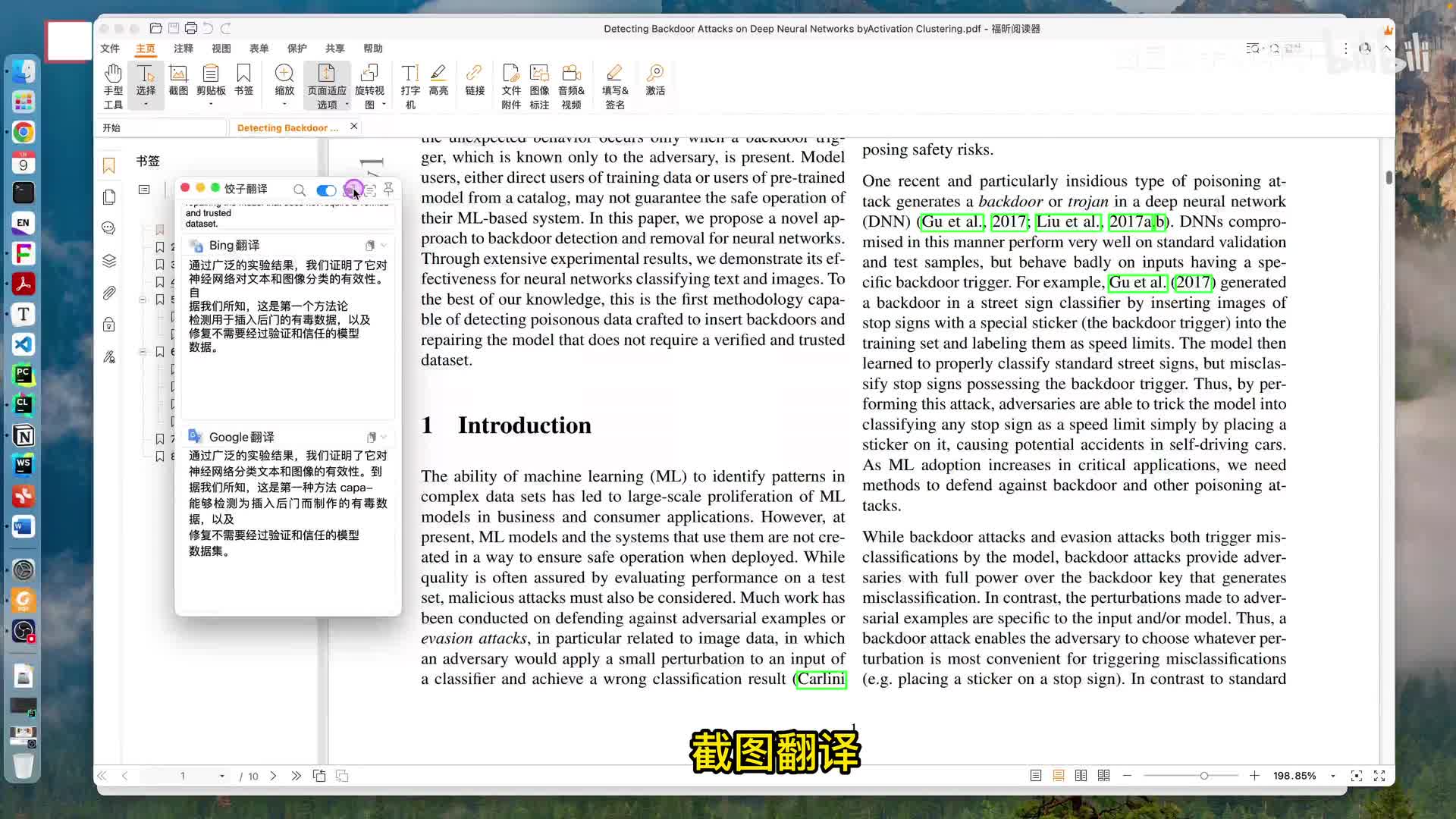
Task: Switch to the 开始 start tab
Action: pos(112,127)
